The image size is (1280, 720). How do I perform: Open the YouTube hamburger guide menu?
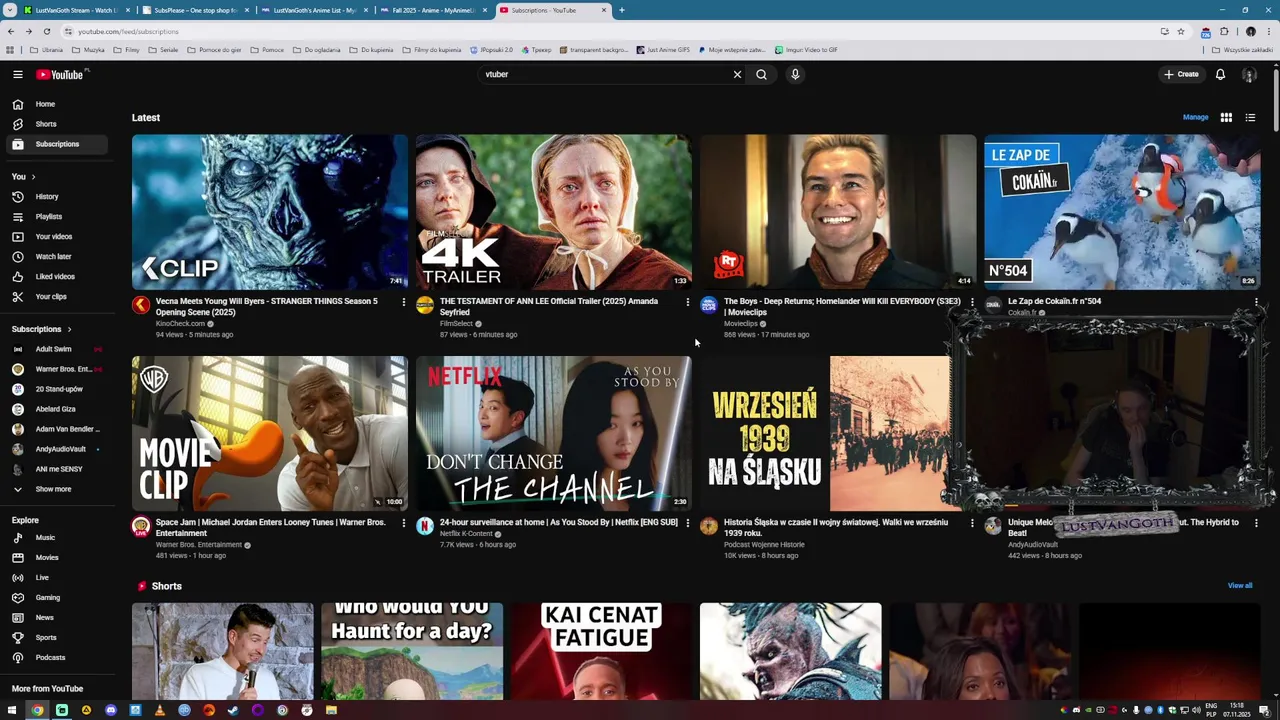pos(17,74)
